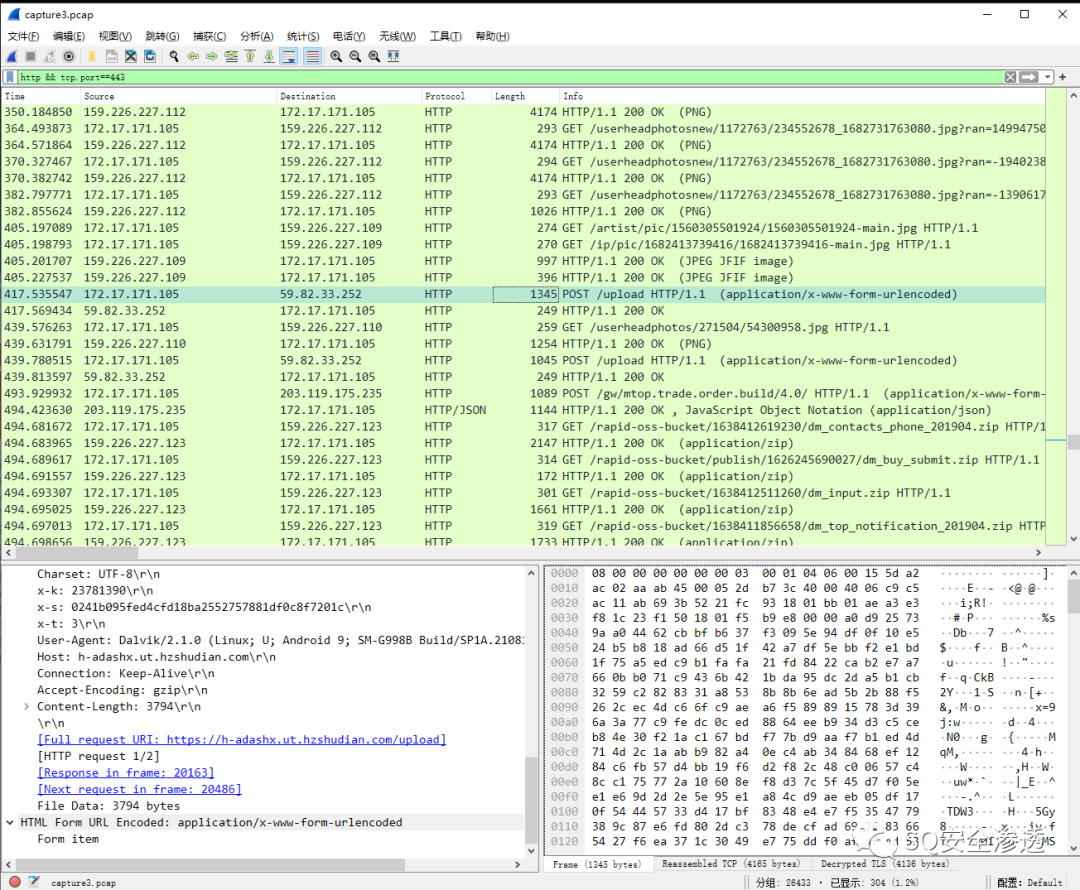The image size is (1080, 890).
Task: Open capture options gear icon
Action: click(x=69, y=56)
